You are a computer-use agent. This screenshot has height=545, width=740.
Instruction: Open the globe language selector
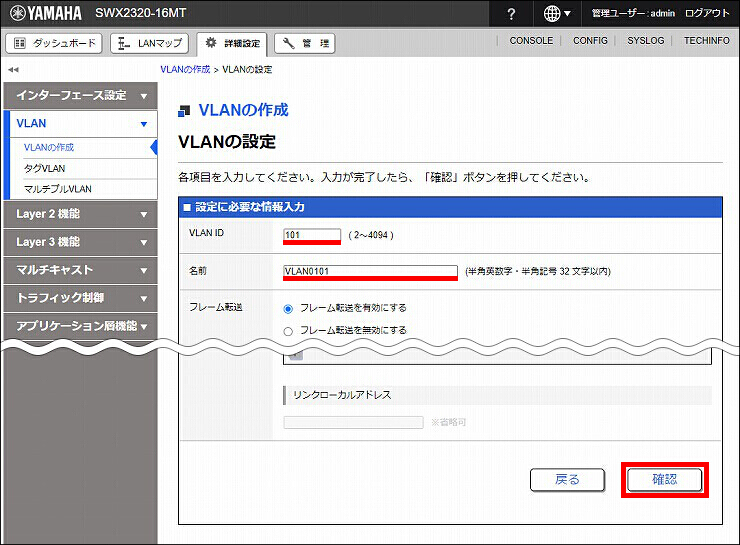coord(557,14)
